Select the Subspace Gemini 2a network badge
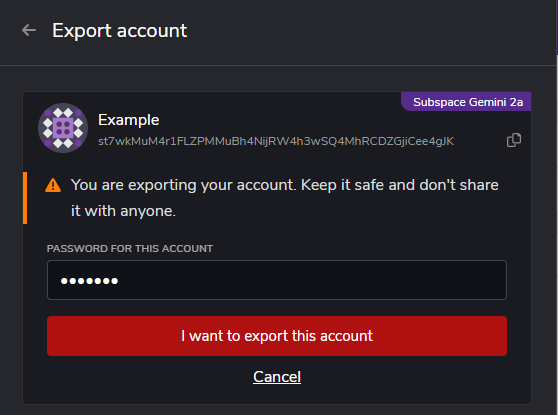 coord(466,102)
